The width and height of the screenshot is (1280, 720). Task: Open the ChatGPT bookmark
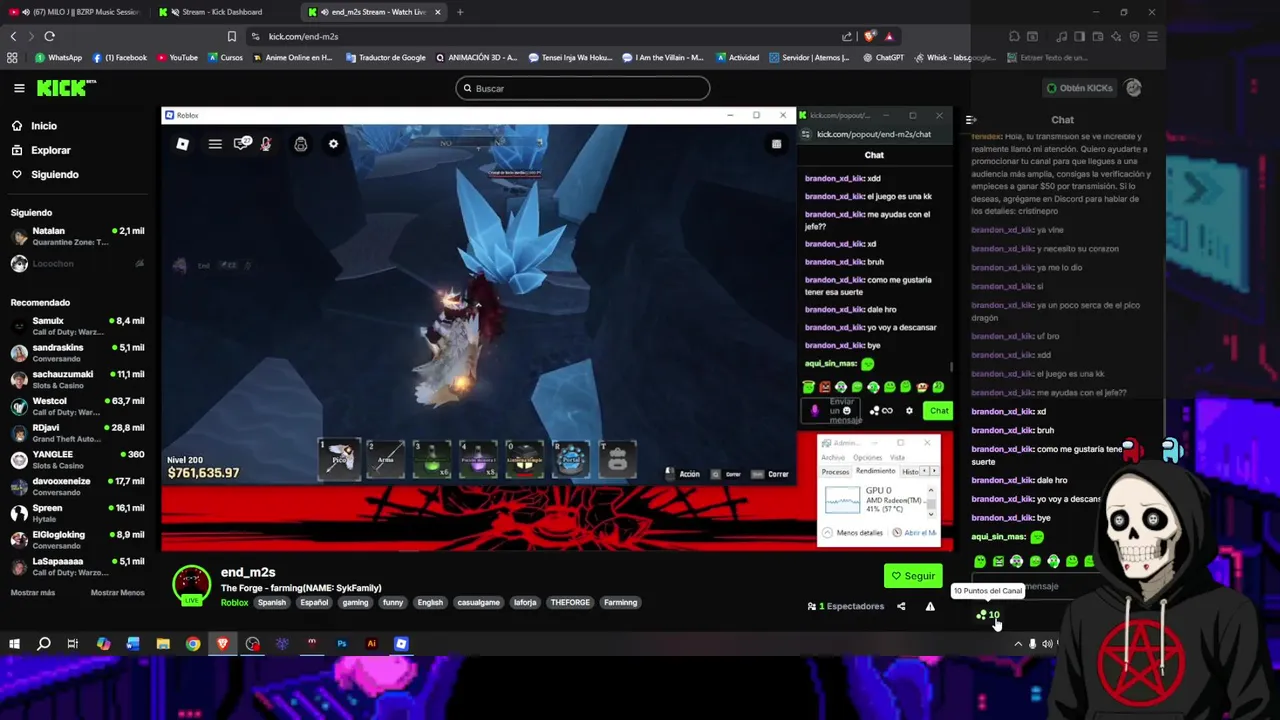(883, 58)
